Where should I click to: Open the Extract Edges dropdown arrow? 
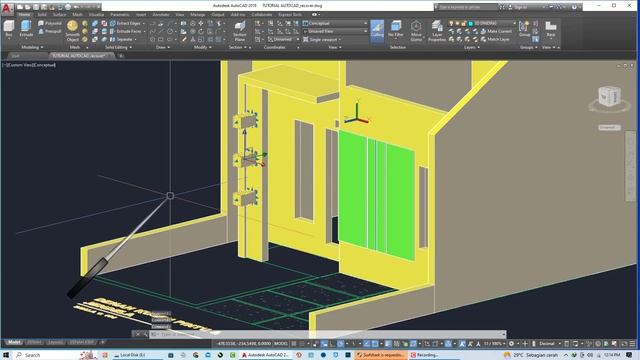click(144, 24)
